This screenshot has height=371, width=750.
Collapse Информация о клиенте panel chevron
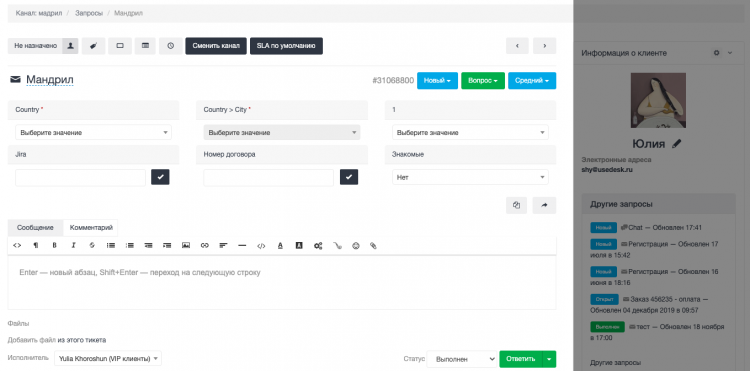tap(729, 53)
